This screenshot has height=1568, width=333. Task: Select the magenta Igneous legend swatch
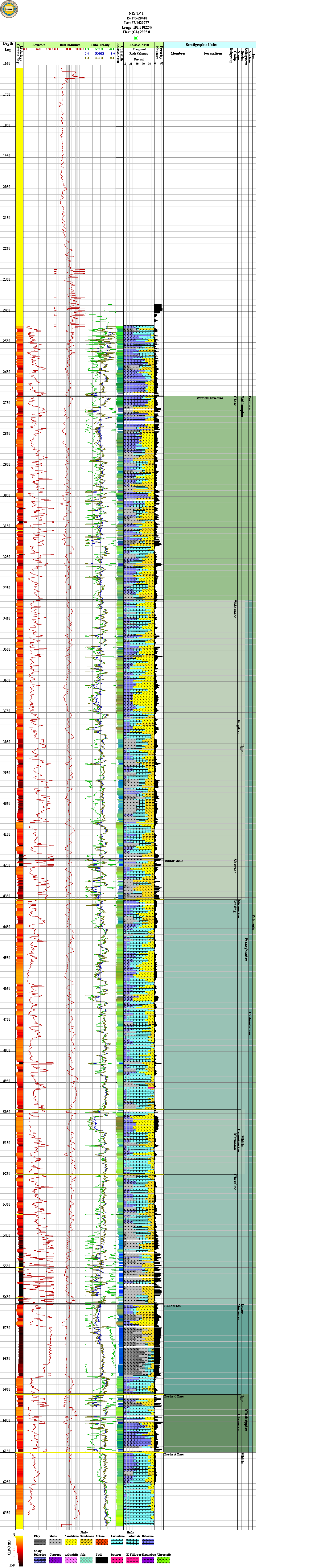tap(116, 1560)
